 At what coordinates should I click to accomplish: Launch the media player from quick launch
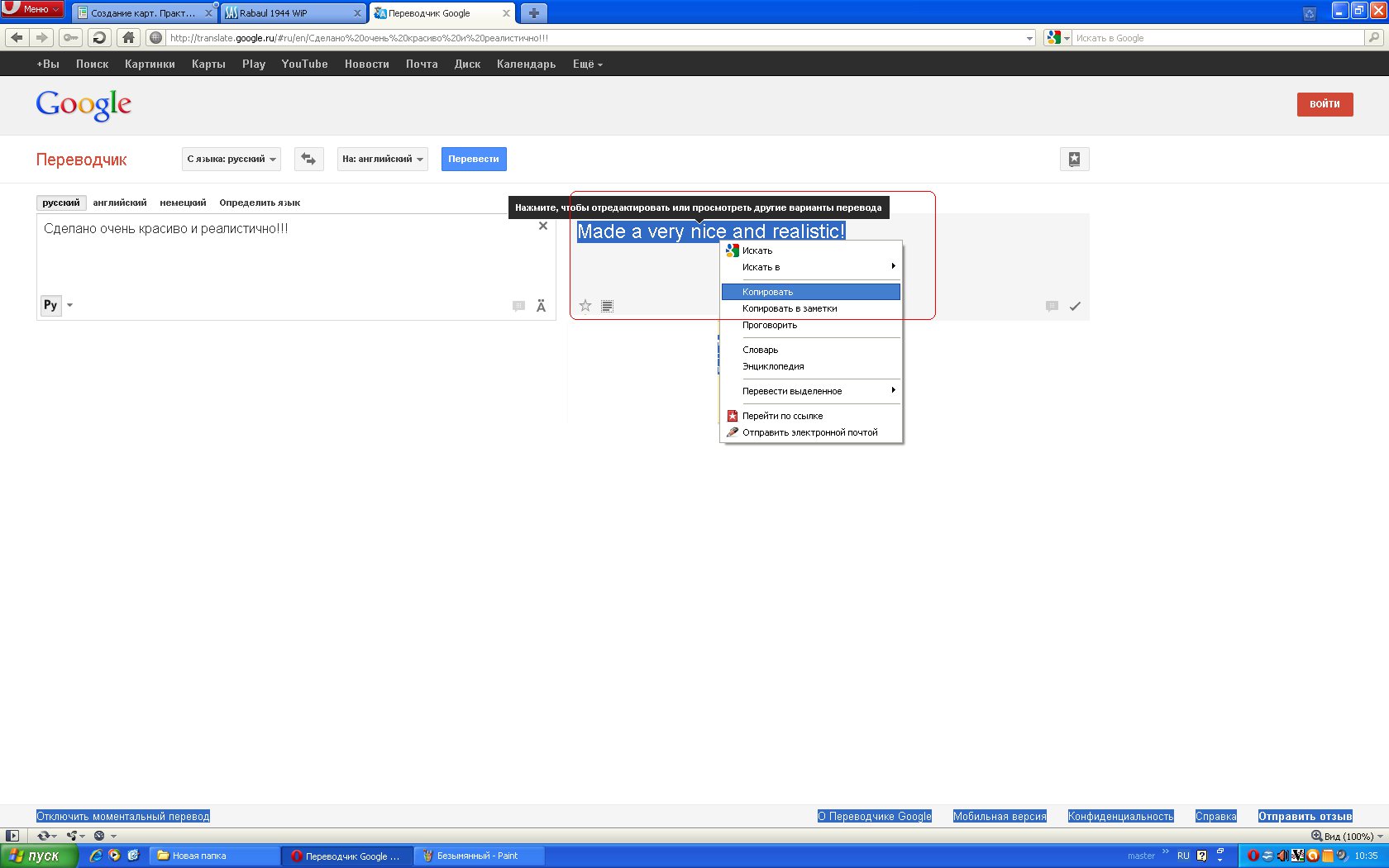tap(114, 856)
